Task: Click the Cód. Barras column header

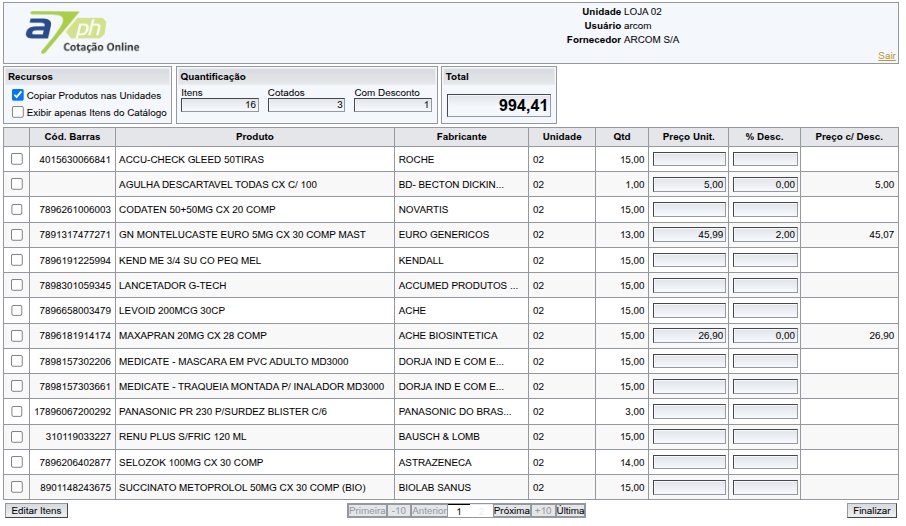Action: (x=72, y=136)
